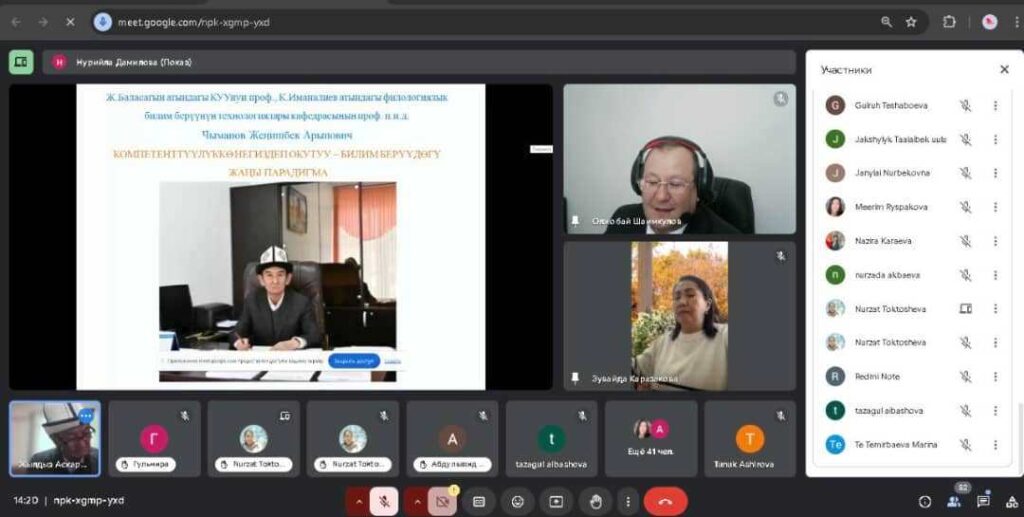Screen dimensions: 1024x517
Task: Click the participants panel scrollbar
Action: [x=1019, y=434]
